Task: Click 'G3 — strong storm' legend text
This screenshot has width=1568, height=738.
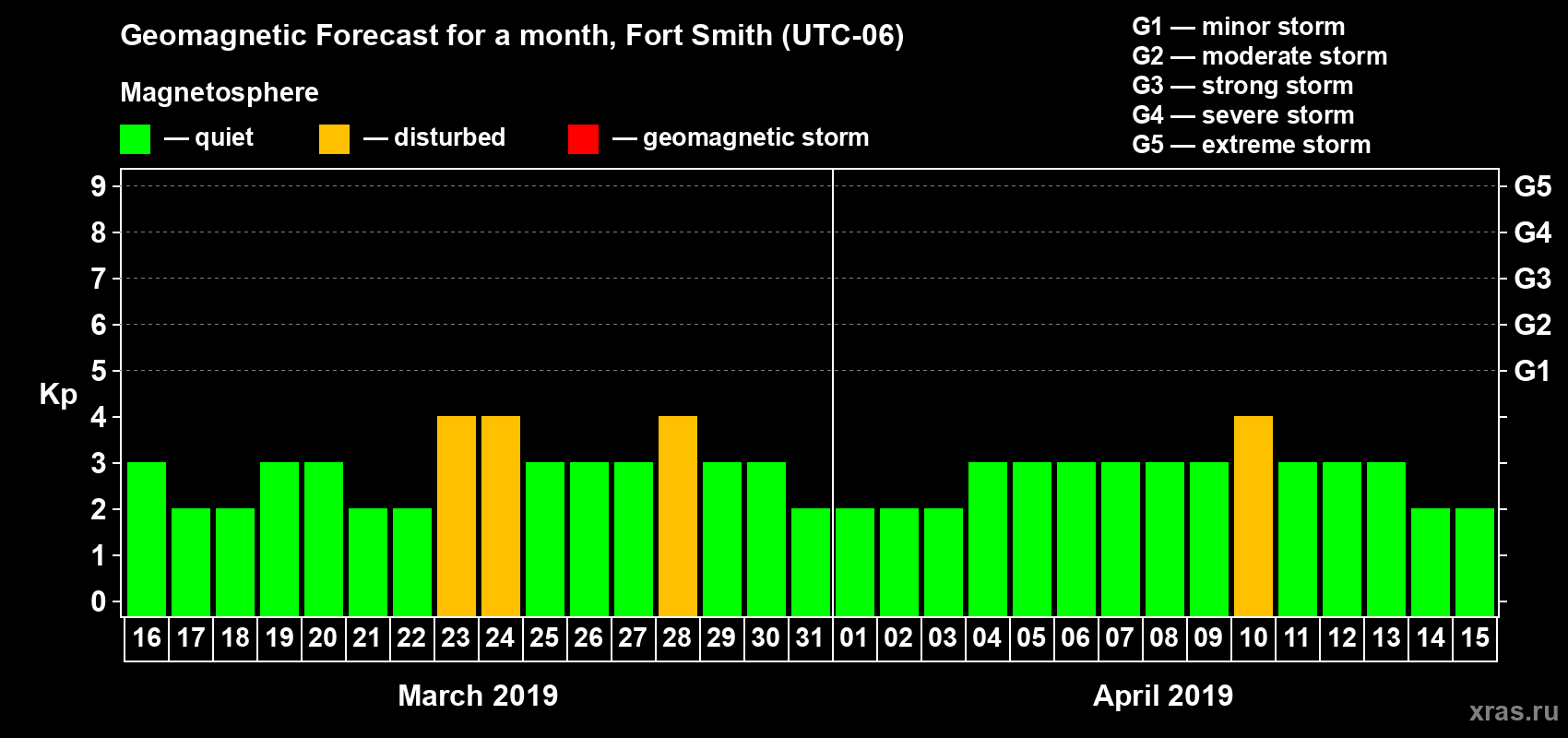Action: pyautogui.click(x=1243, y=86)
